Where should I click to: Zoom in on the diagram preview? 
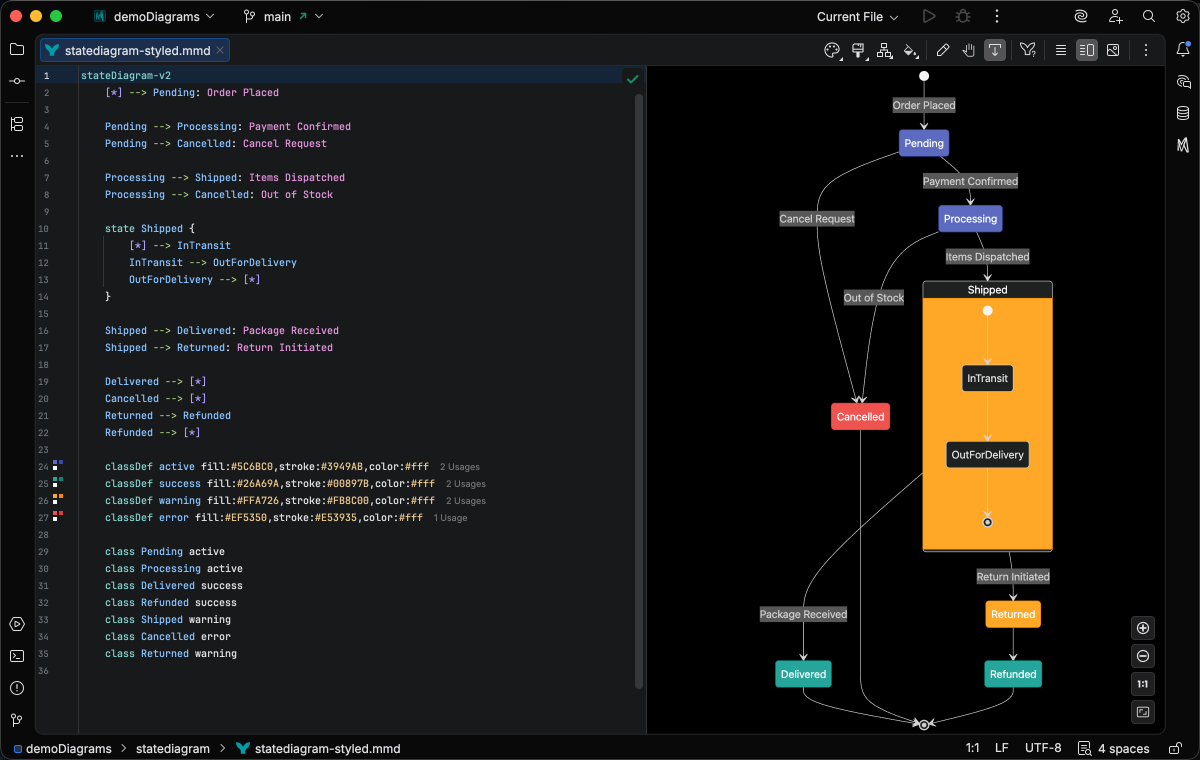1144,628
